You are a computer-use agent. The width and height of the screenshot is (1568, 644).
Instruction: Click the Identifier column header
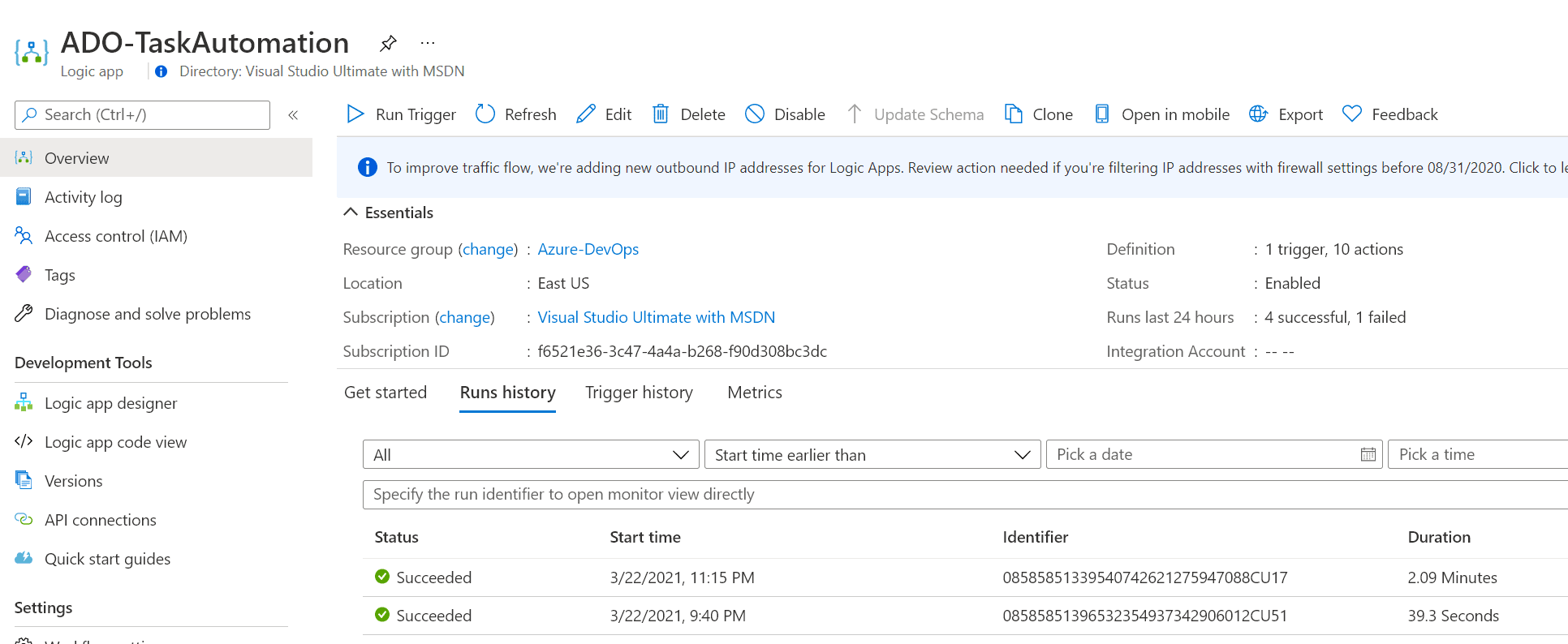click(1035, 537)
